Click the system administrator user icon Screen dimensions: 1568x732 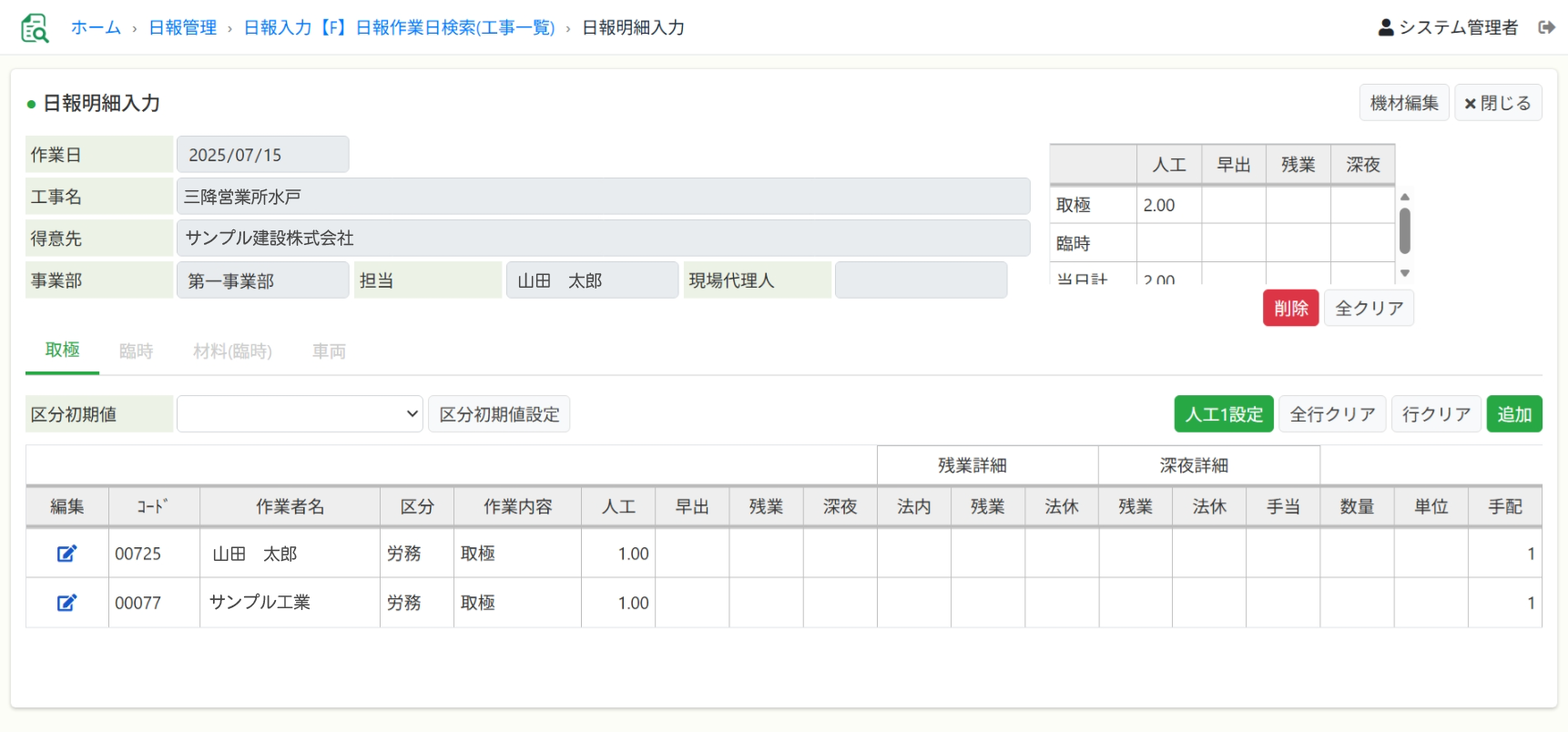(1386, 27)
